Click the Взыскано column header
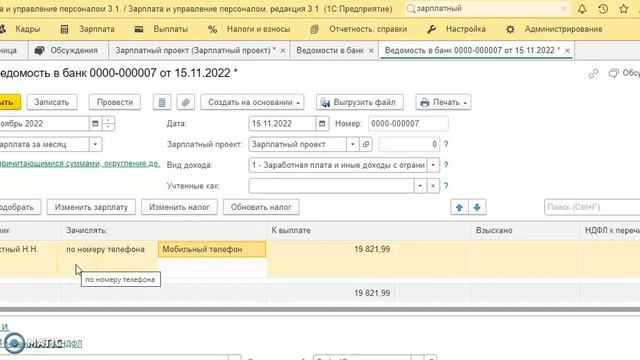Viewport: 640px width, 360px height. tap(525, 230)
